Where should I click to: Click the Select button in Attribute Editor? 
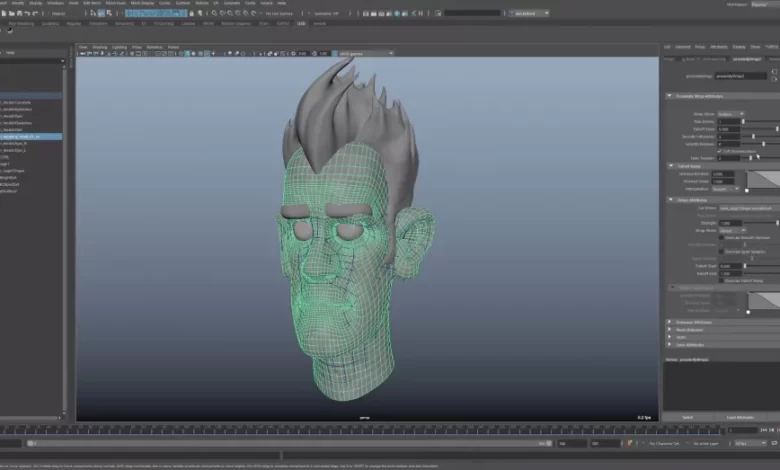(x=688, y=416)
